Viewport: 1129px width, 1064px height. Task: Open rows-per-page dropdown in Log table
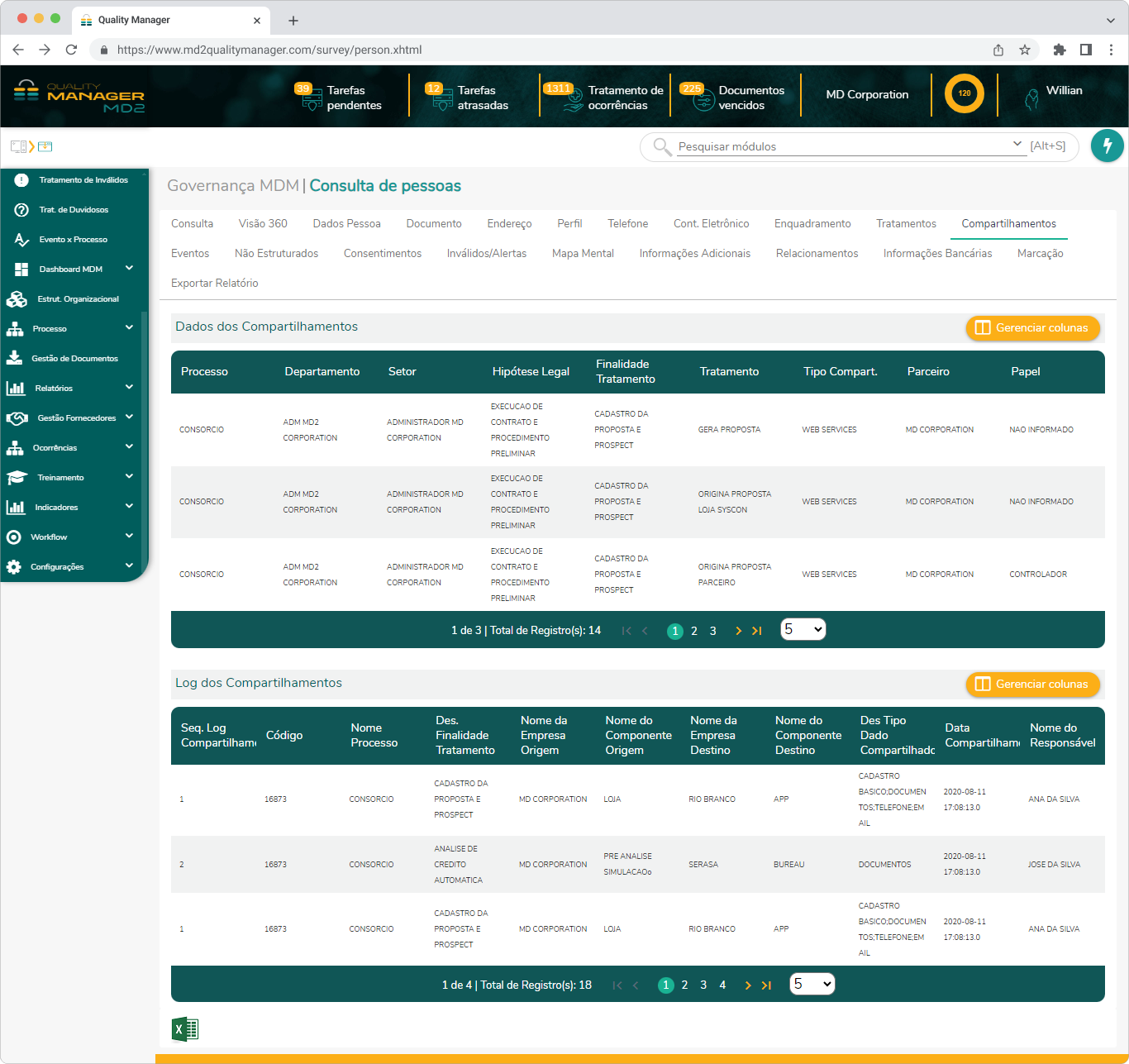pyautogui.click(x=812, y=984)
